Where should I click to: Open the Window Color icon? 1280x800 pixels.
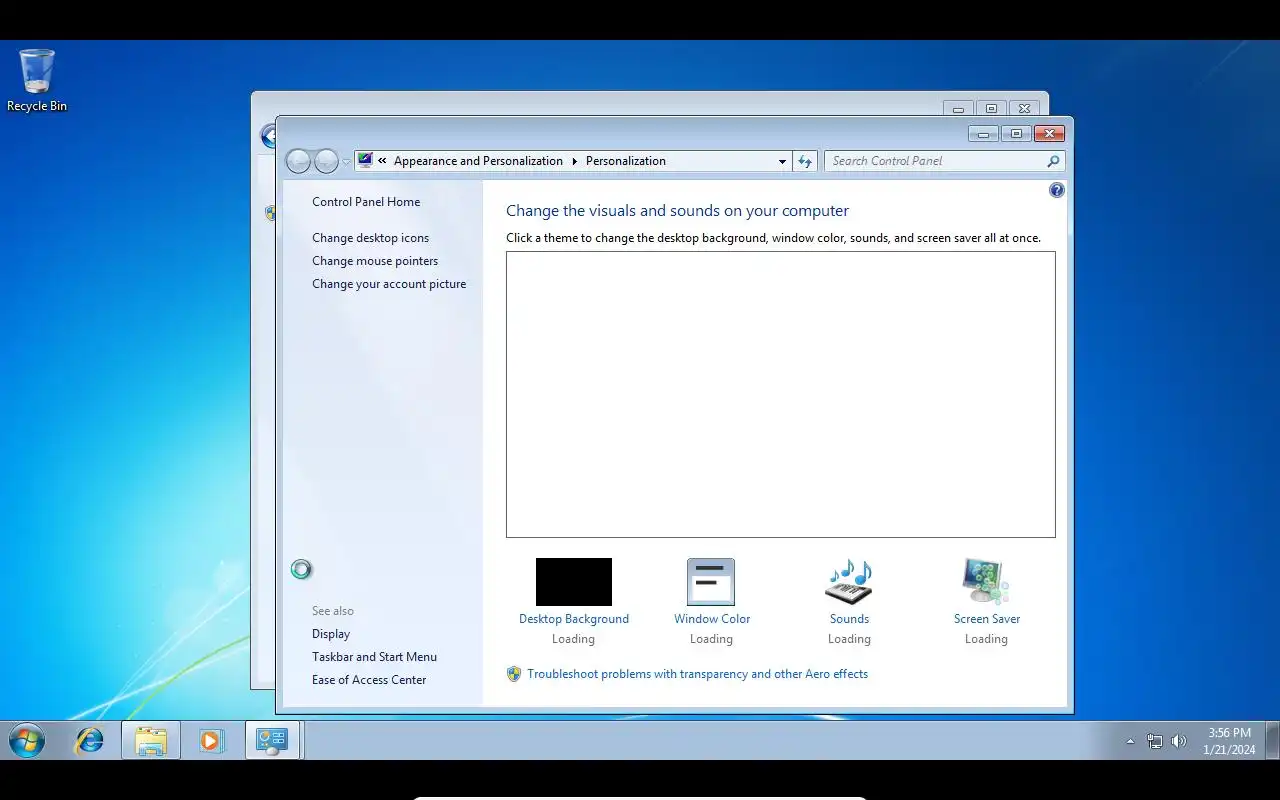click(x=711, y=582)
